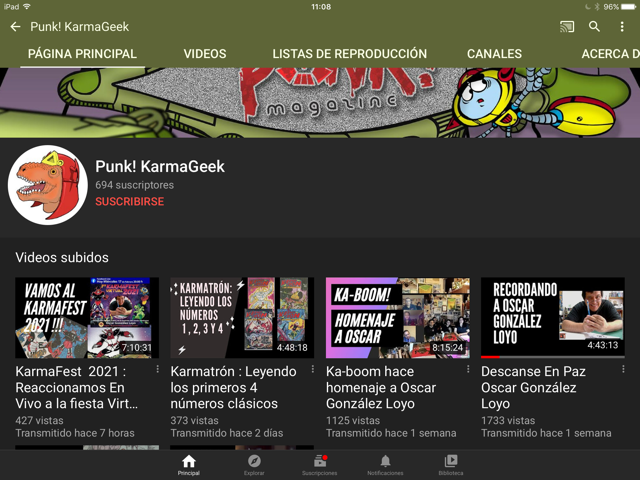Screen dimensions: 640x480
Task: Open the Explorar compass icon
Action: pyautogui.click(x=254, y=462)
